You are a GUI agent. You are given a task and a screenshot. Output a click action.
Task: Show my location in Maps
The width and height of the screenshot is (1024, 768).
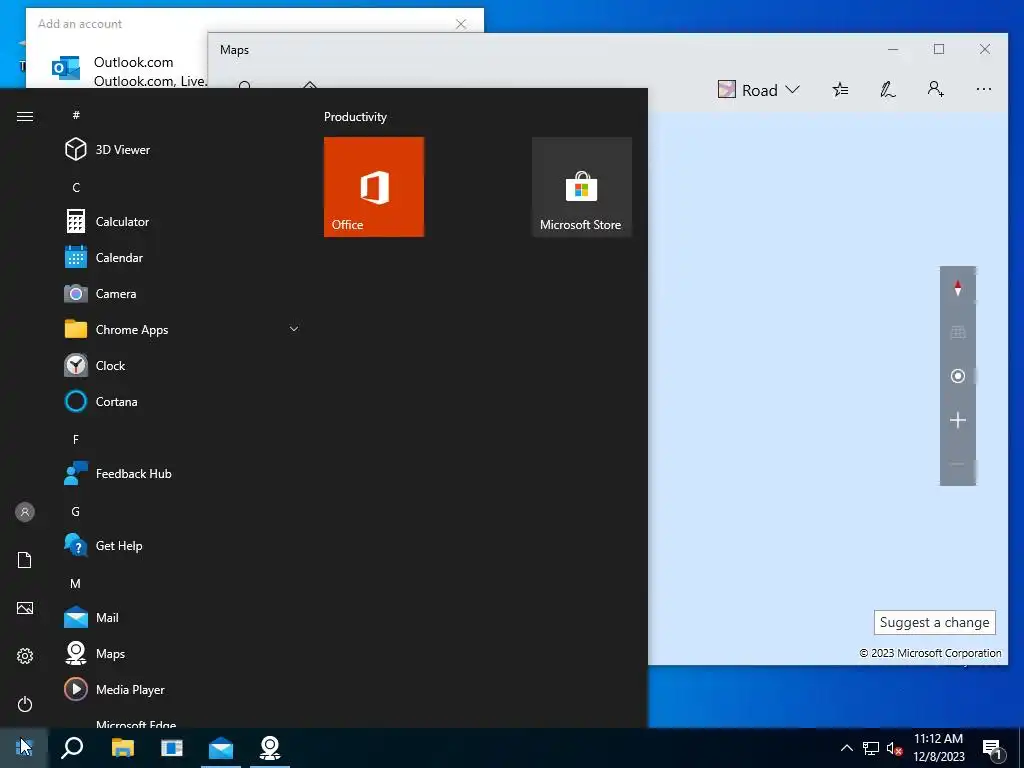point(958,376)
